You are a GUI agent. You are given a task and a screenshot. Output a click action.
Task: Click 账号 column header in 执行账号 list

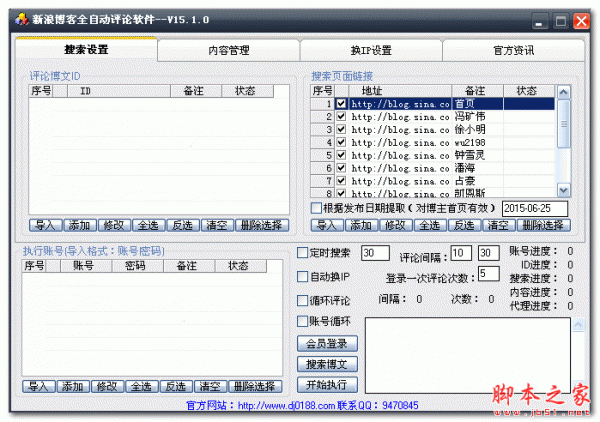(86, 266)
